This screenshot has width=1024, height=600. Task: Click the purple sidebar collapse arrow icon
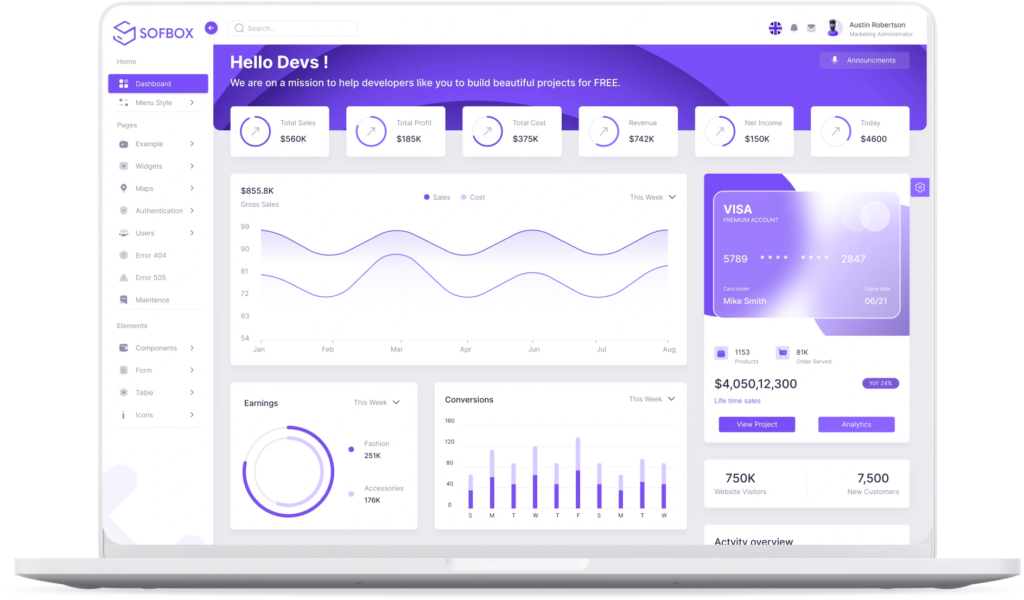pos(211,28)
